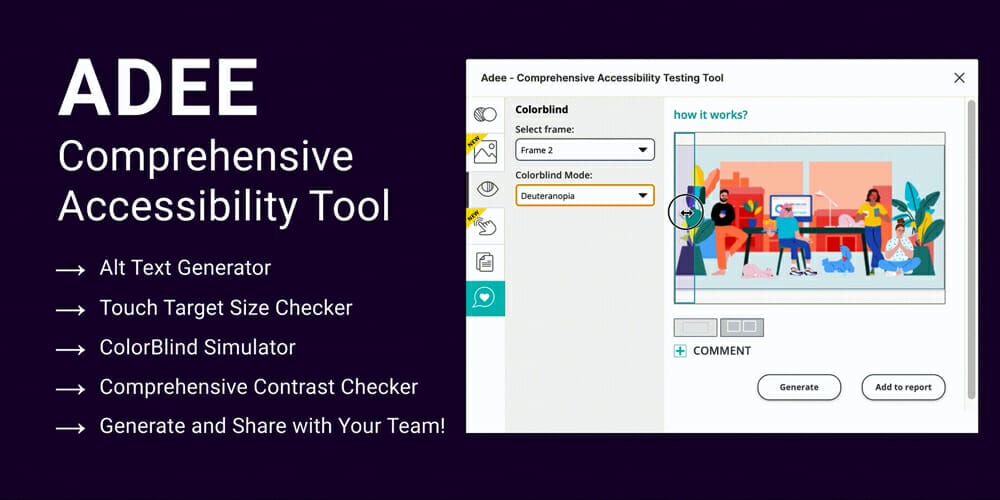The width and height of the screenshot is (1000, 500).
Task: Expand the Colorblind Mode dropdown
Action: click(x=585, y=196)
